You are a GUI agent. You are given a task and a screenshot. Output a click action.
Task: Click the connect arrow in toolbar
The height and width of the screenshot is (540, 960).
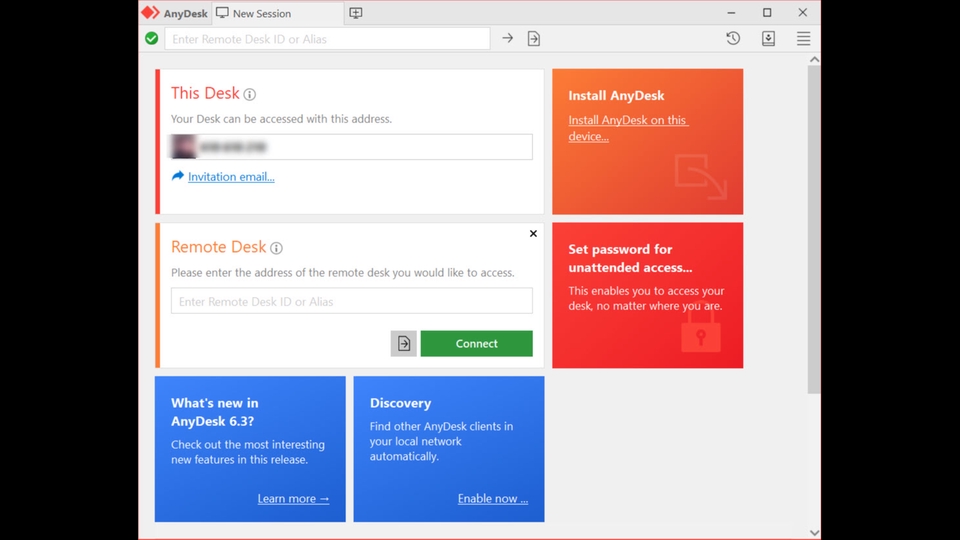(508, 39)
